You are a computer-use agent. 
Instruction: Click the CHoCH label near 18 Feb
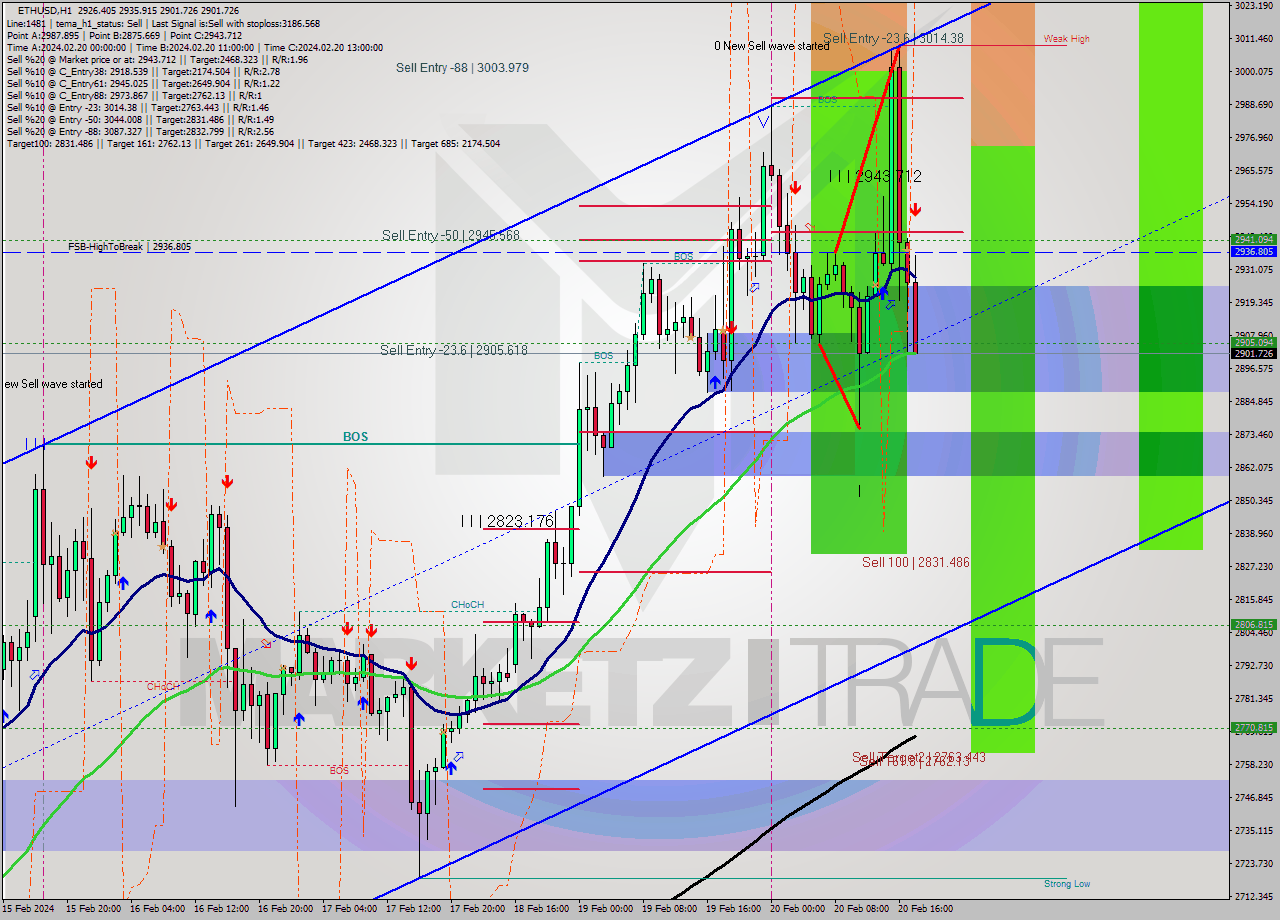click(x=467, y=605)
